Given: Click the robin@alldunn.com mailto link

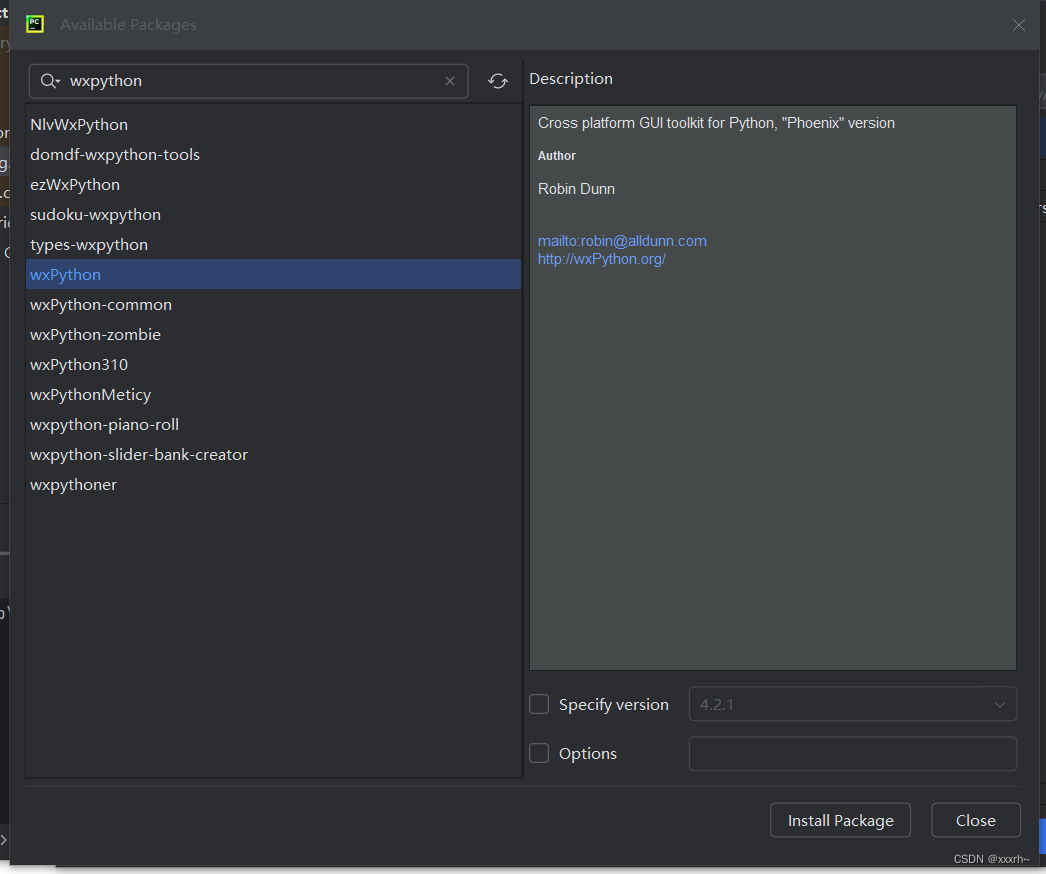Looking at the screenshot, I should pos(622,240).
